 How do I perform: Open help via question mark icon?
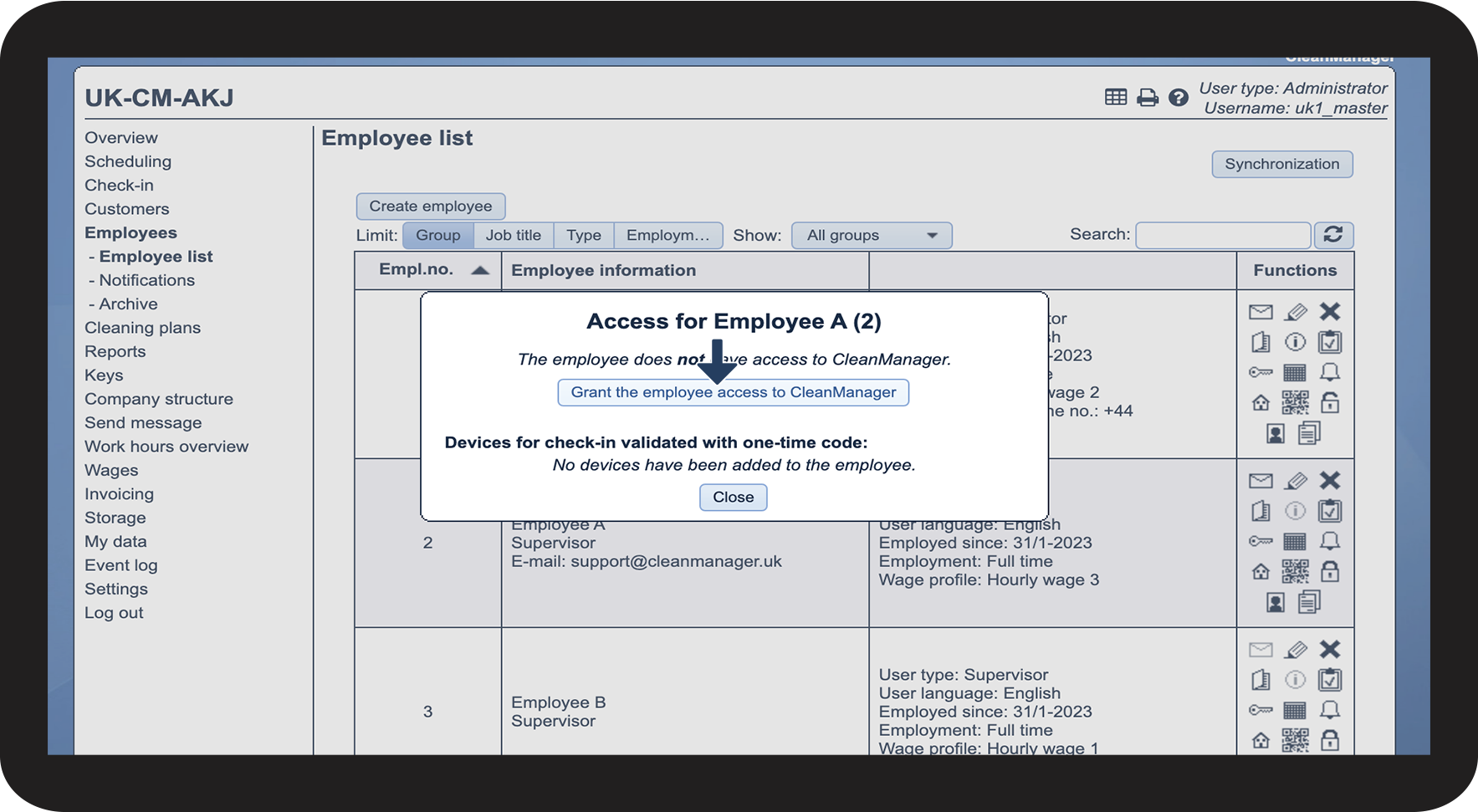1179,98
